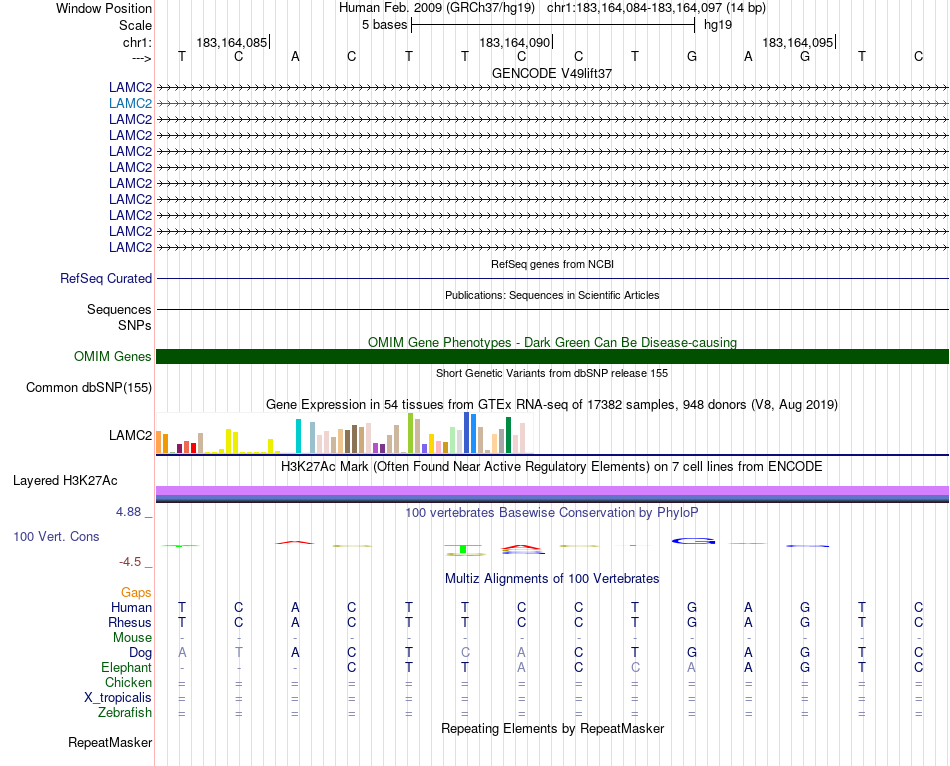Screen dimensions: 950x766
Task: Click the hg19 label beside scale bar
Action: pyautogui.click(x=718, y=25)
